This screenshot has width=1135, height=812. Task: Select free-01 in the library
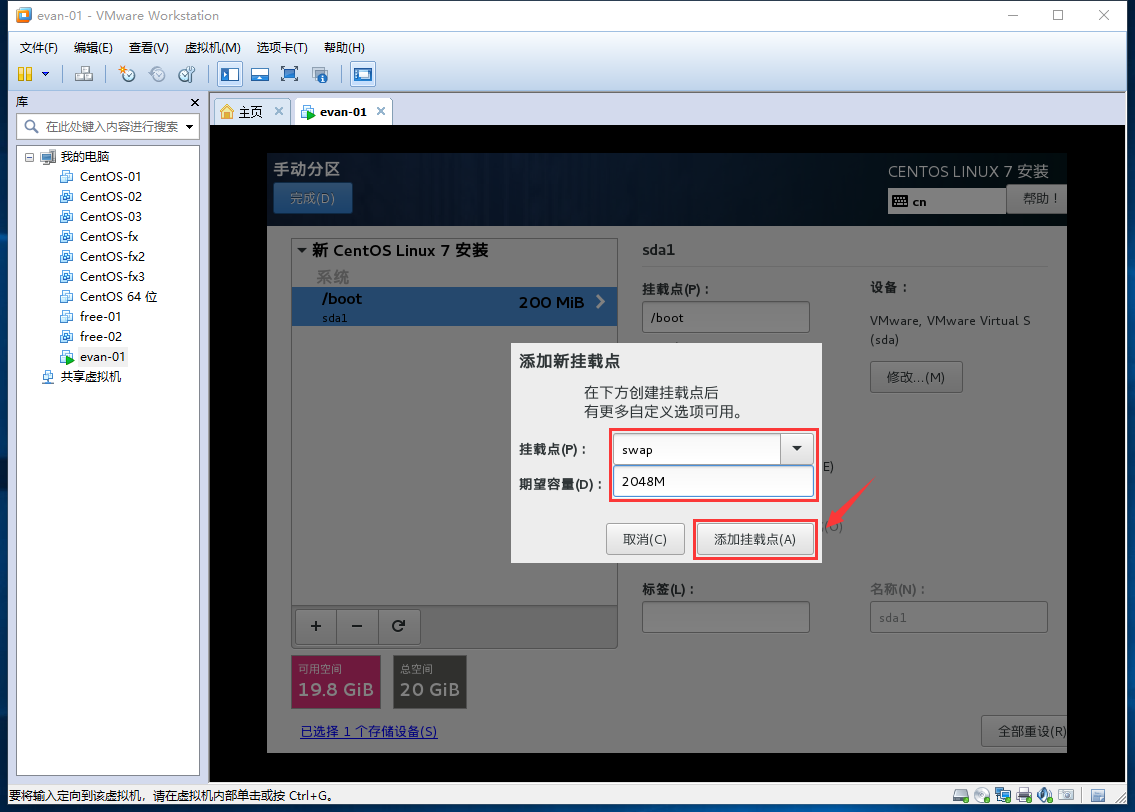click(x=100, y=317)
